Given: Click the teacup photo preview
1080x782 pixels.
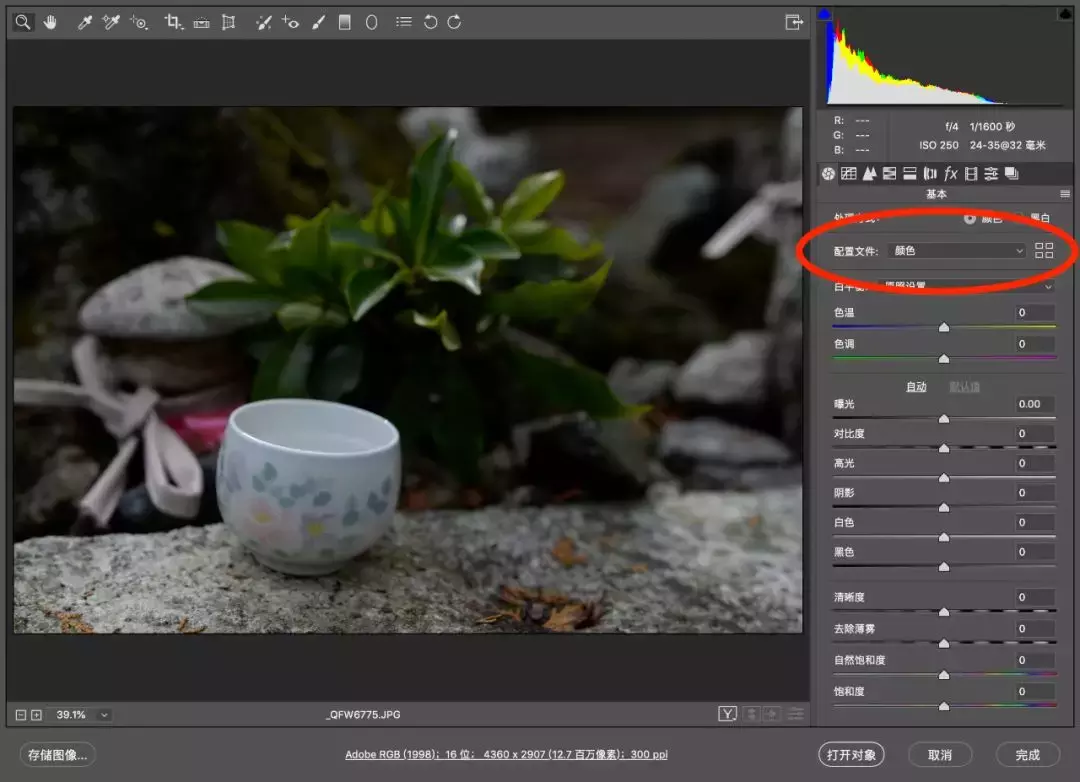Looking at the screenshot, I should (408, 369).
